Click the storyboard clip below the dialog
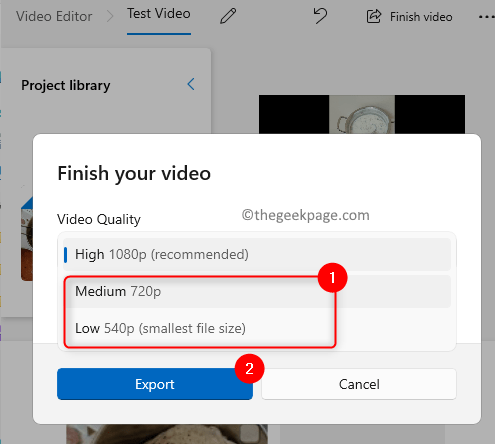Screen dimensions: 495x444 pos(167,434)
